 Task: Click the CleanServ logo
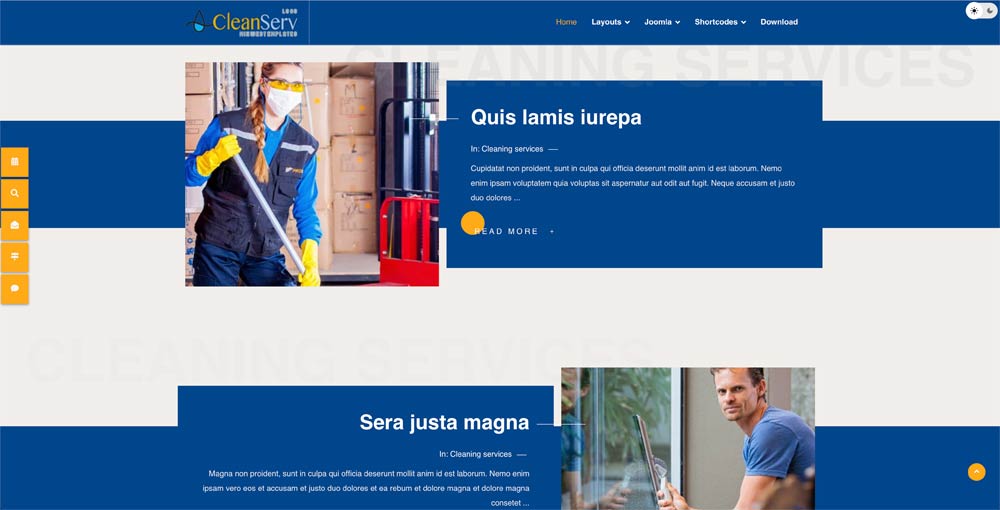(243, 22)
